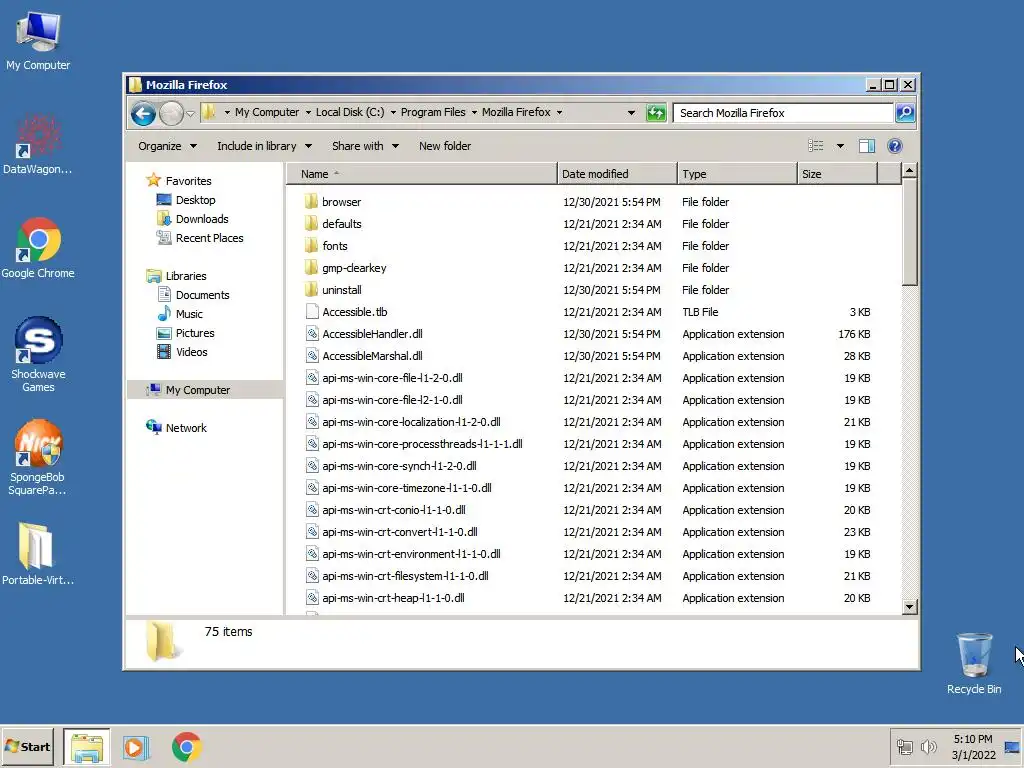Click the volume speaker tray icon
The image size is (1024, 768).
click(929, 746)
